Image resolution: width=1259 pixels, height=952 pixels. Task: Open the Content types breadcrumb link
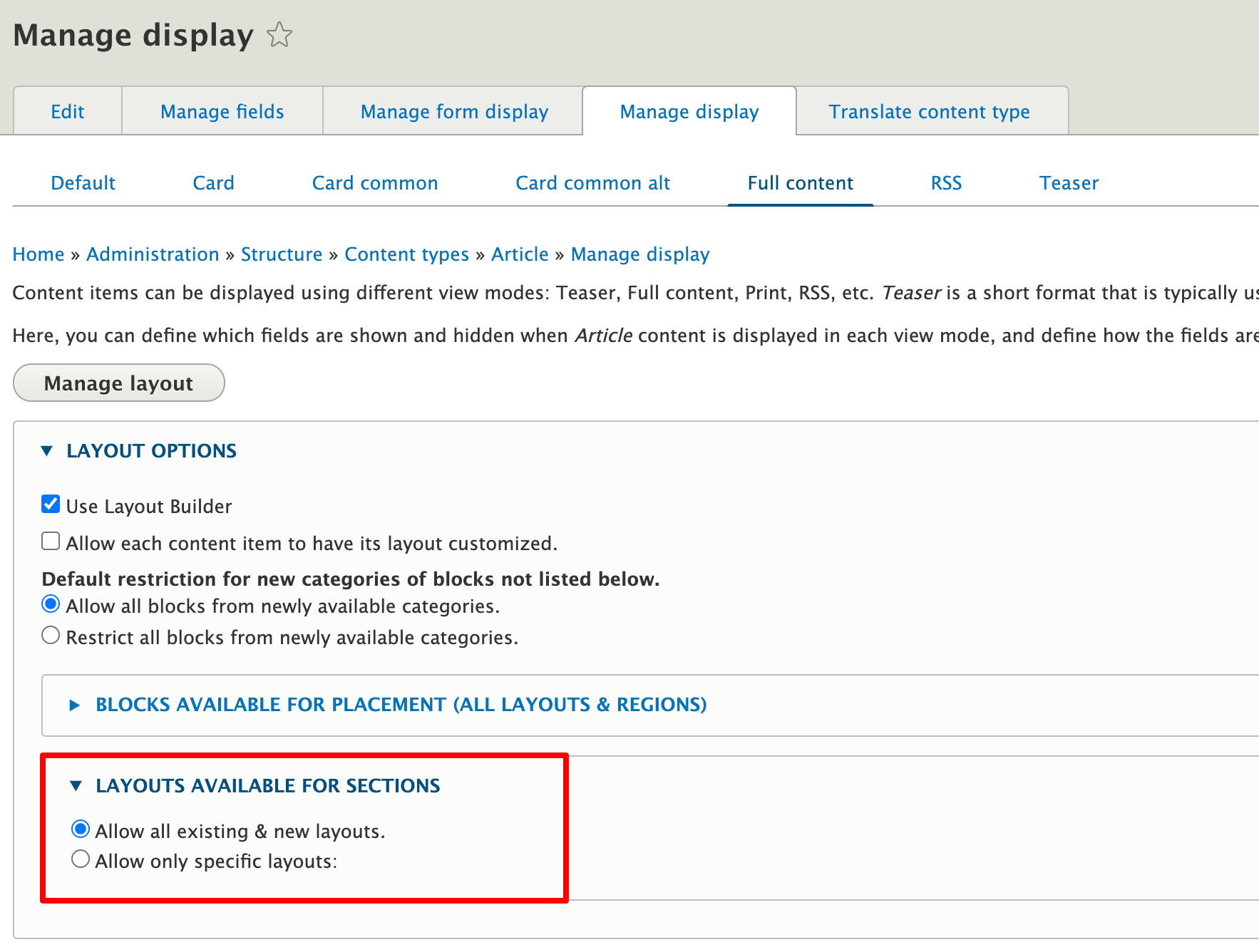pos(406,254)
